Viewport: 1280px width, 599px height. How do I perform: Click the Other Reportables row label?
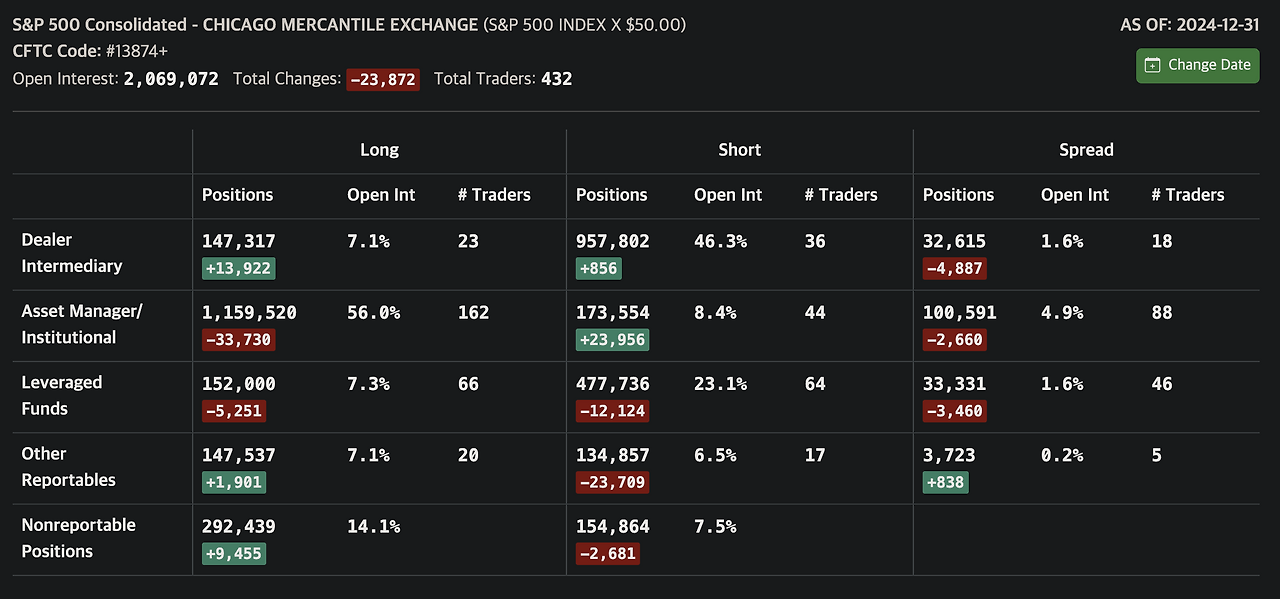(68, 467)
